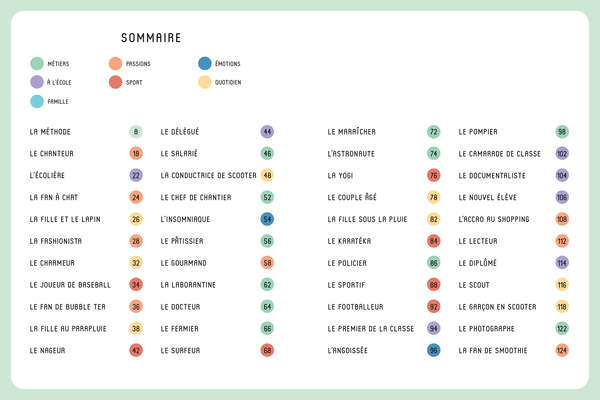Click the Sommaire heading
The width and height of the screenshot is (600, 400).
point(150,38)
